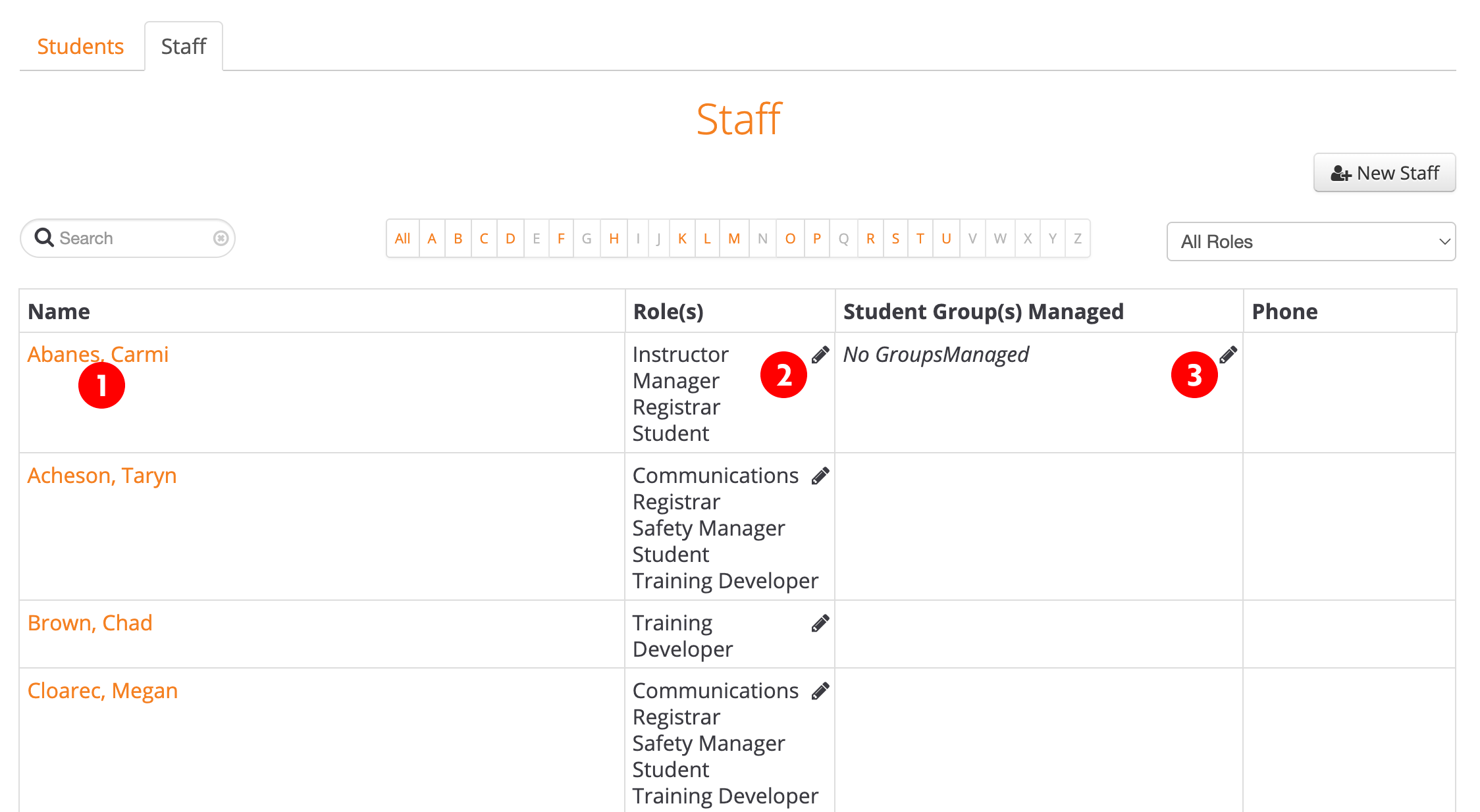Filter staff names starting with M

(734, 238)
